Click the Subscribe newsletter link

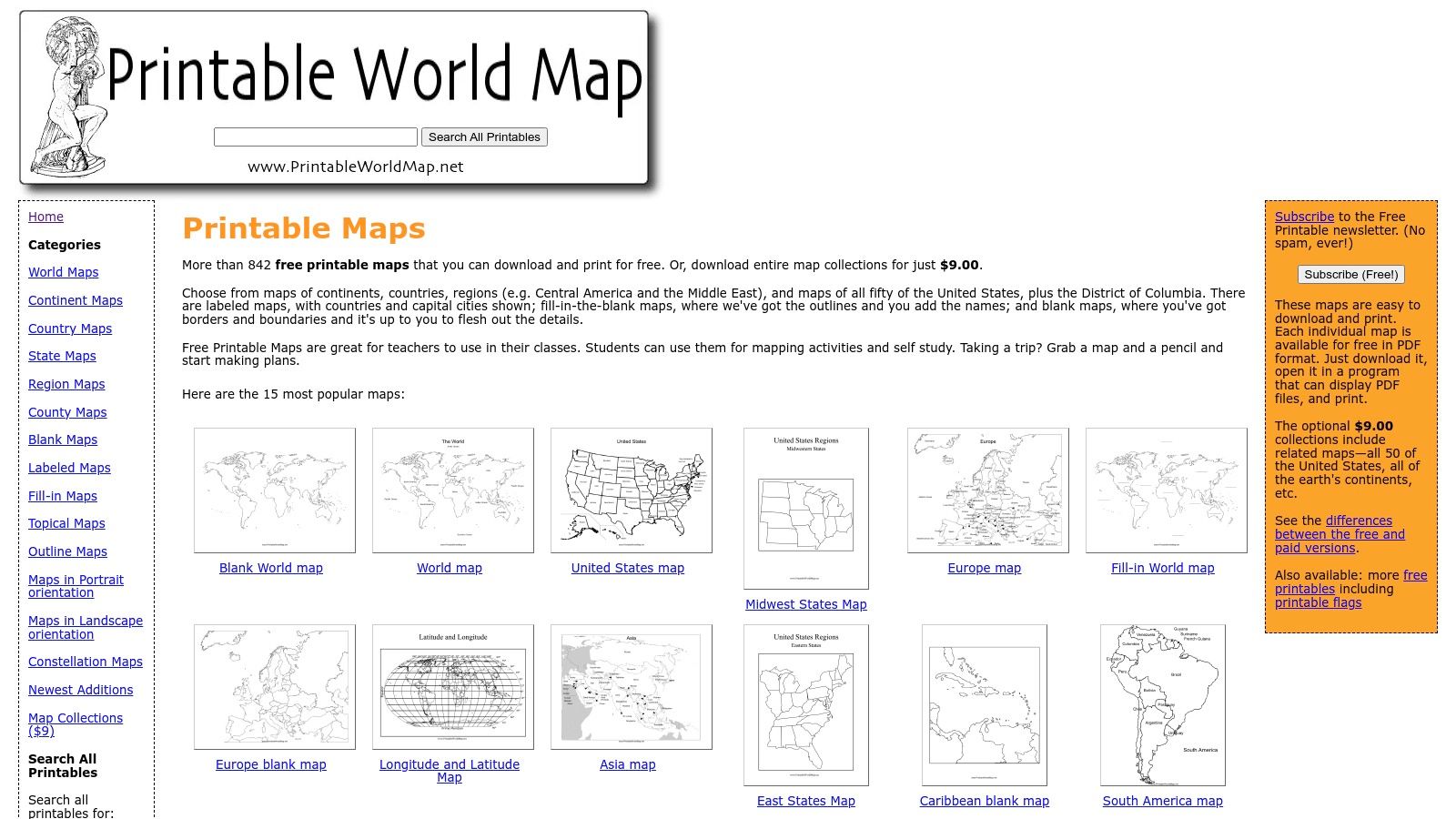(x=1304, y=217)
